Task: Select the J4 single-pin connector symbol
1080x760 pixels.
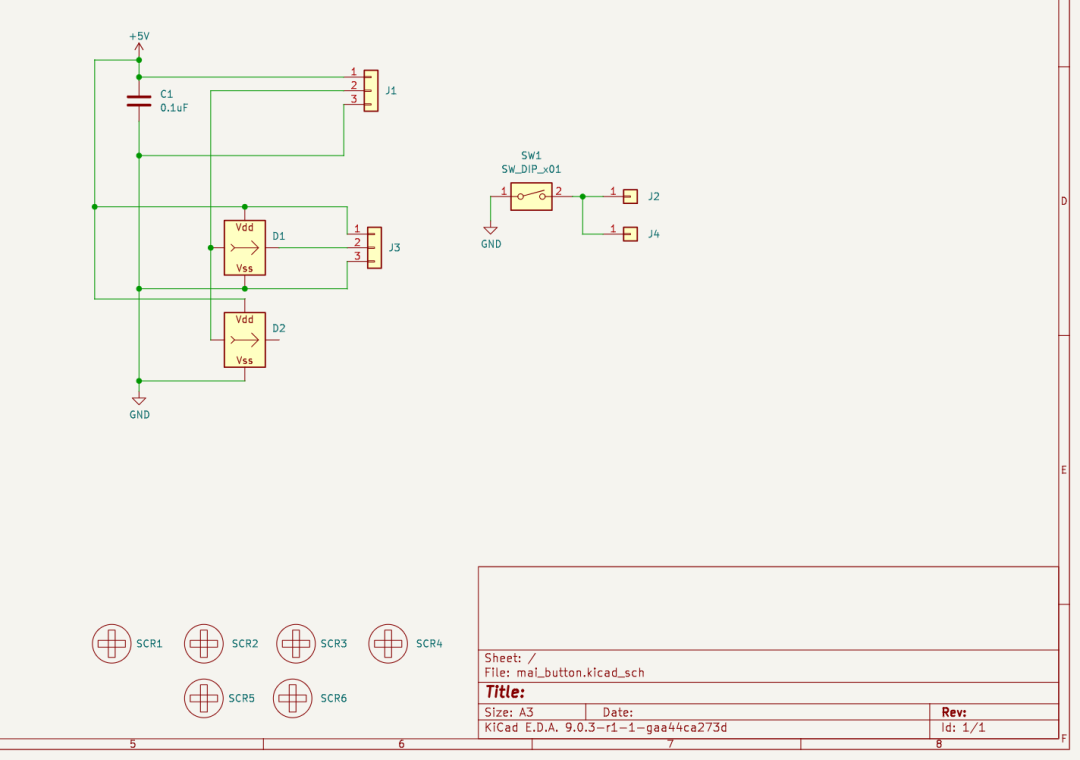Action: pyautogui.click(x=630, y=234)
